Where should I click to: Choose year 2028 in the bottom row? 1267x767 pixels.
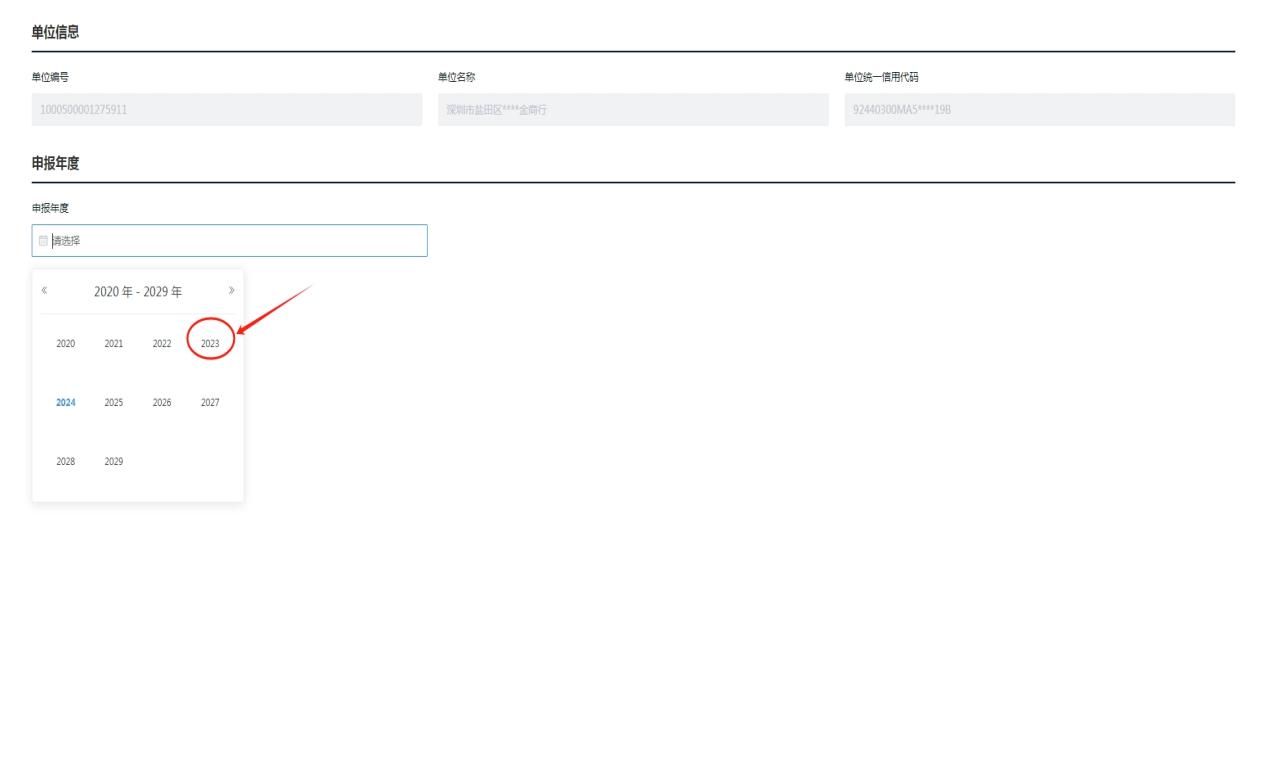(66, 462)
